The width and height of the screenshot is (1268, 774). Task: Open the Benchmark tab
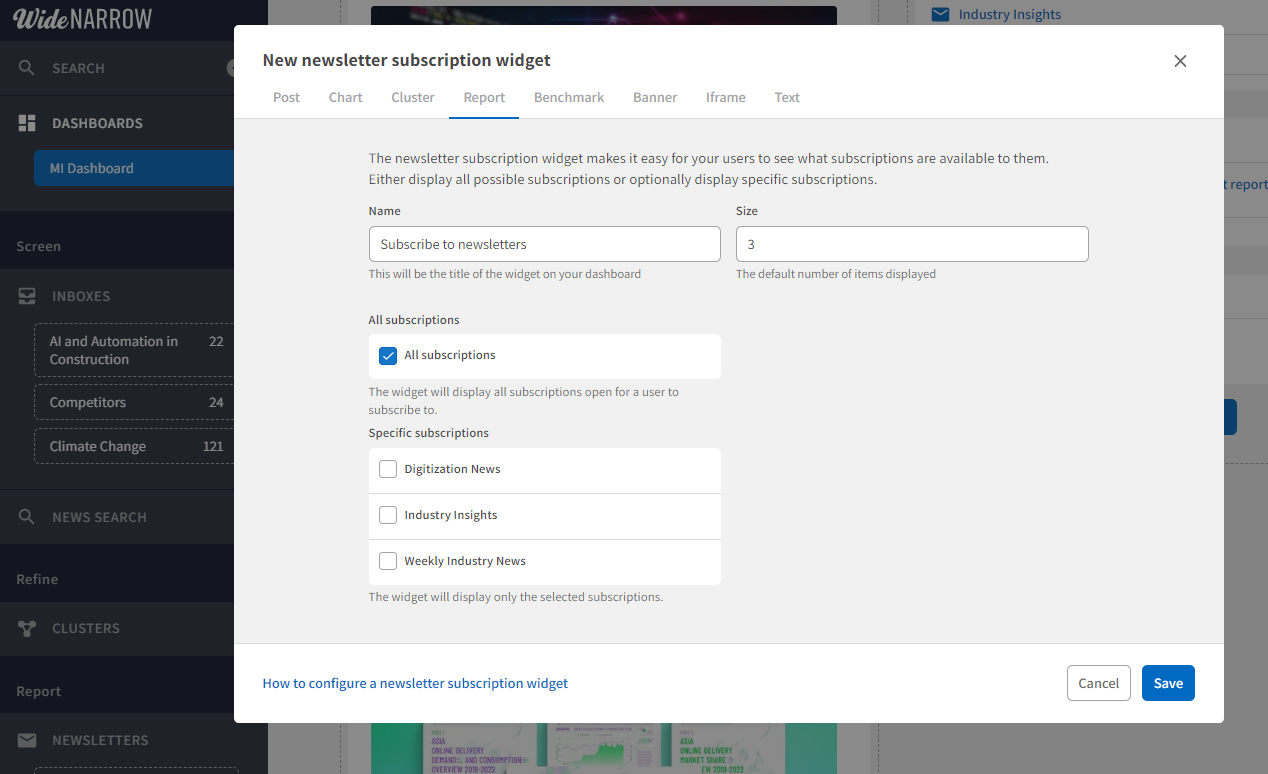(x=568, y=97)
